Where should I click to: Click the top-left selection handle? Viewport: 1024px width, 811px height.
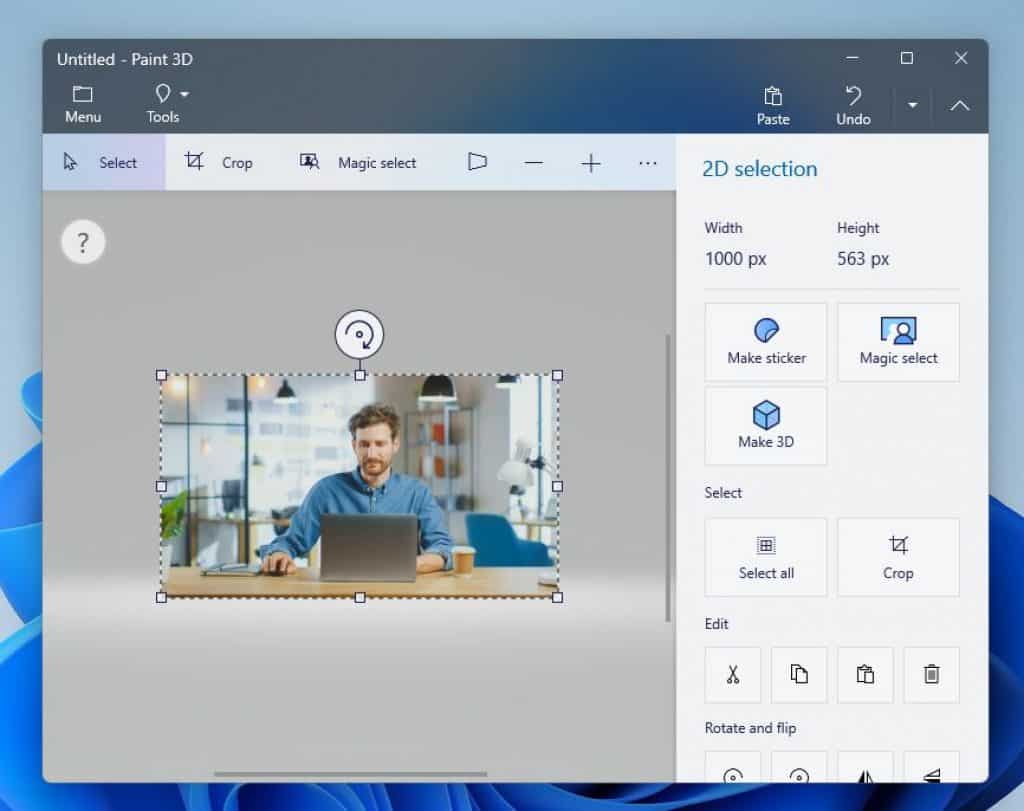click(161, 375)
